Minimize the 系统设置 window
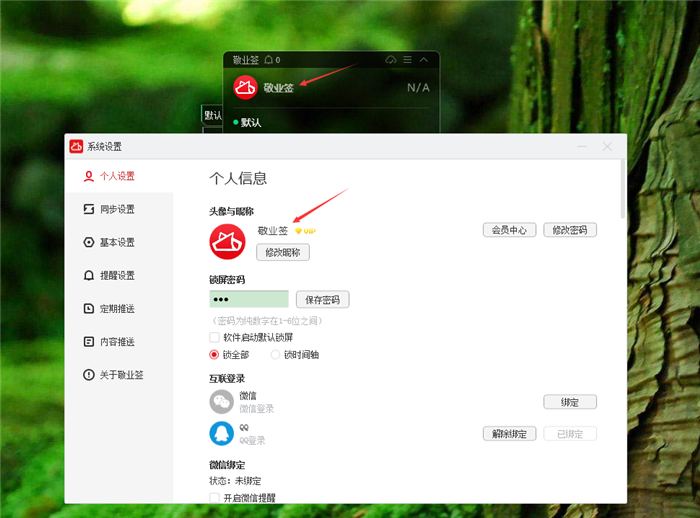 [x=582, y=146]
